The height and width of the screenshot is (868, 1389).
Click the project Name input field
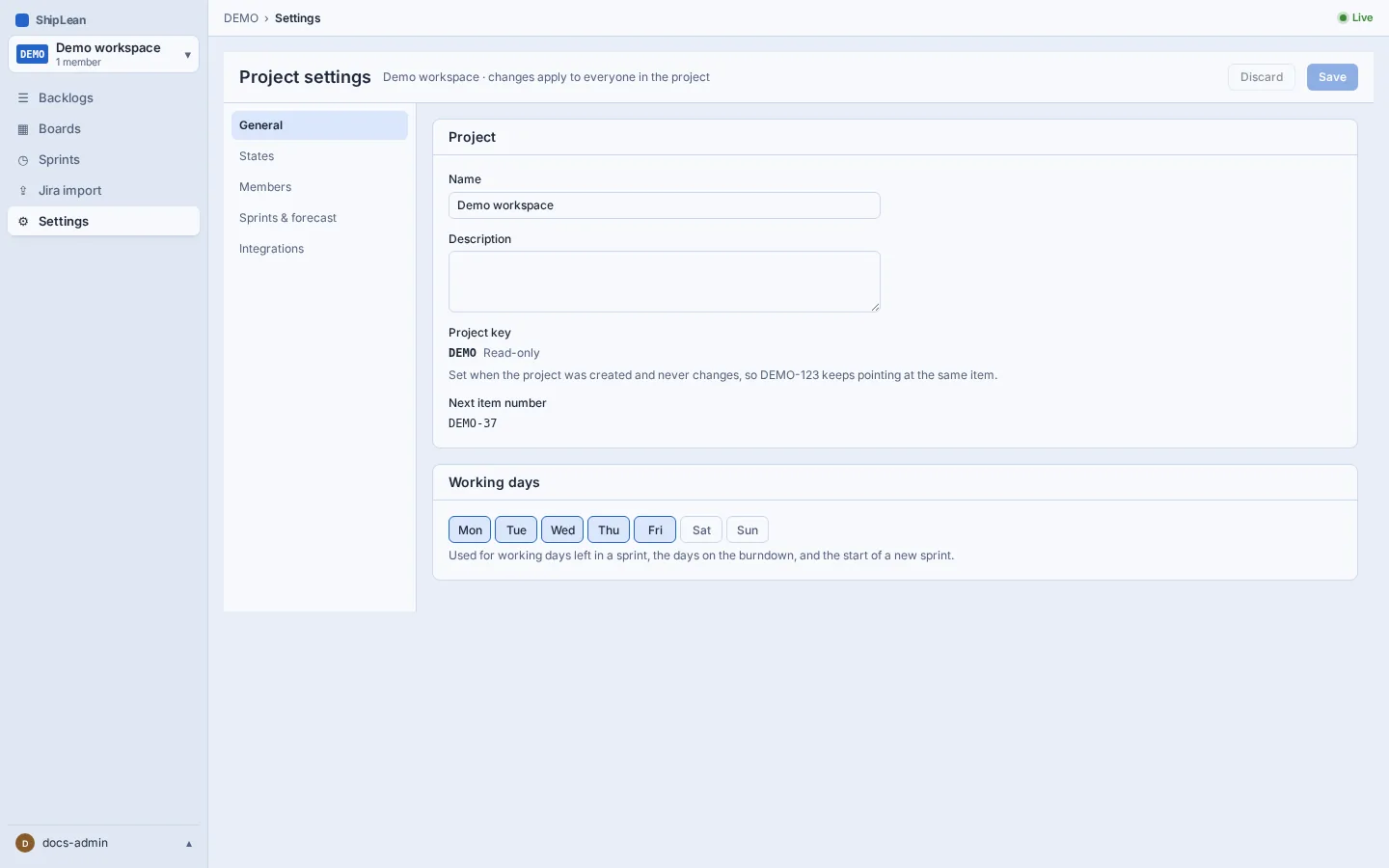665,205
